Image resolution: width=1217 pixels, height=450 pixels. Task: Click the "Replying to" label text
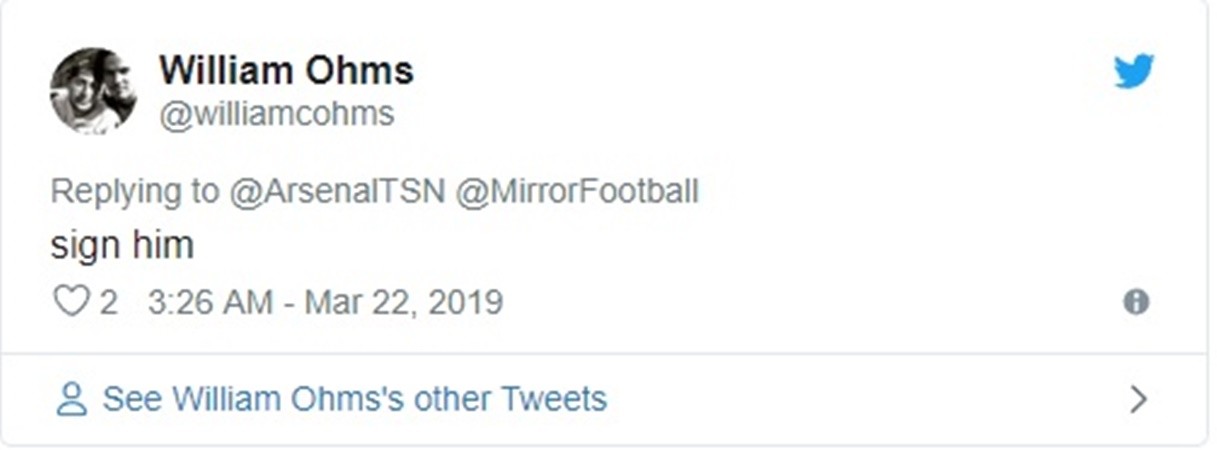coord(135,192)
